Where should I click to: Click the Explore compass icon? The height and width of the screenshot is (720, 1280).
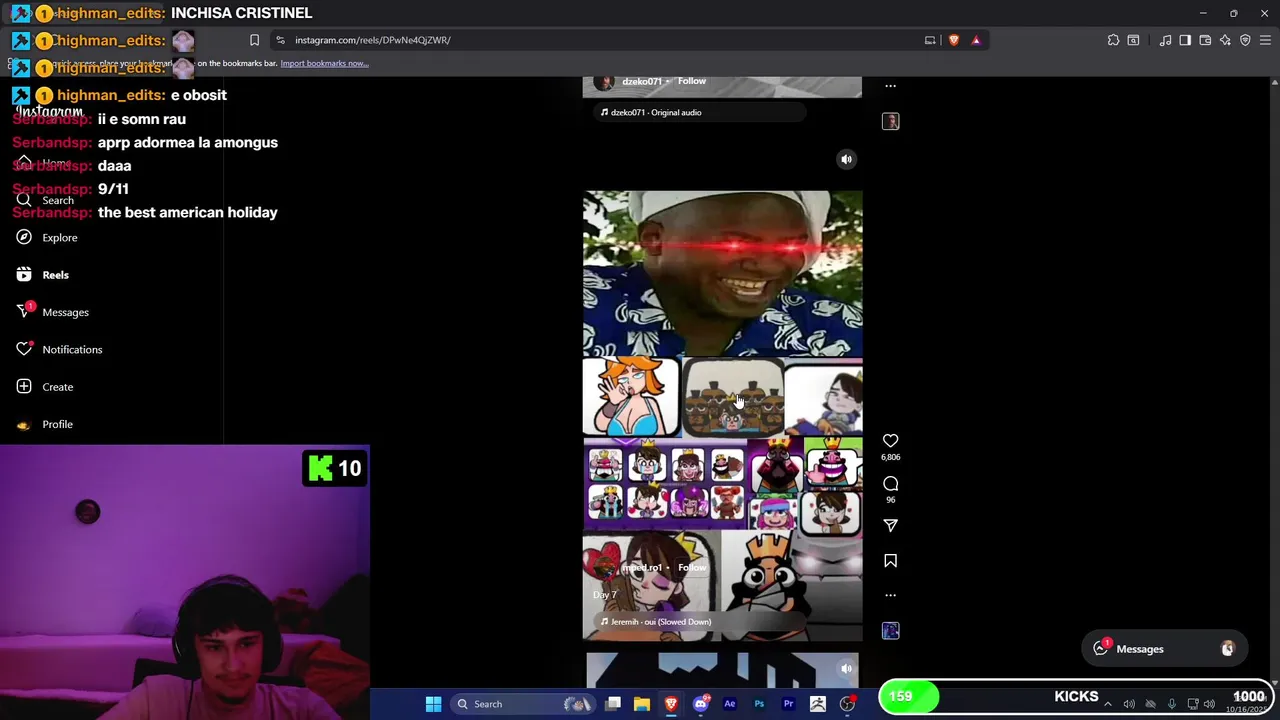24,237
